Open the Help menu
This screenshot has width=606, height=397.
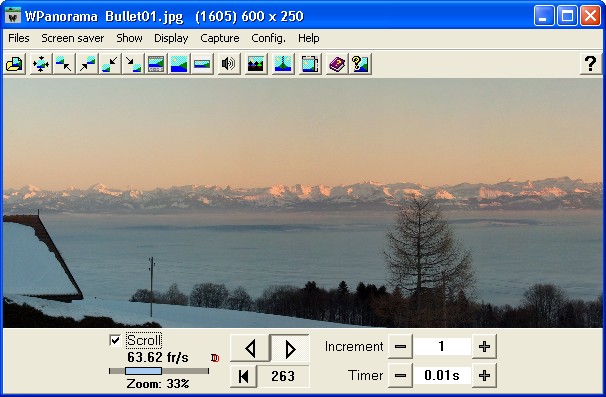click(308, 38)
